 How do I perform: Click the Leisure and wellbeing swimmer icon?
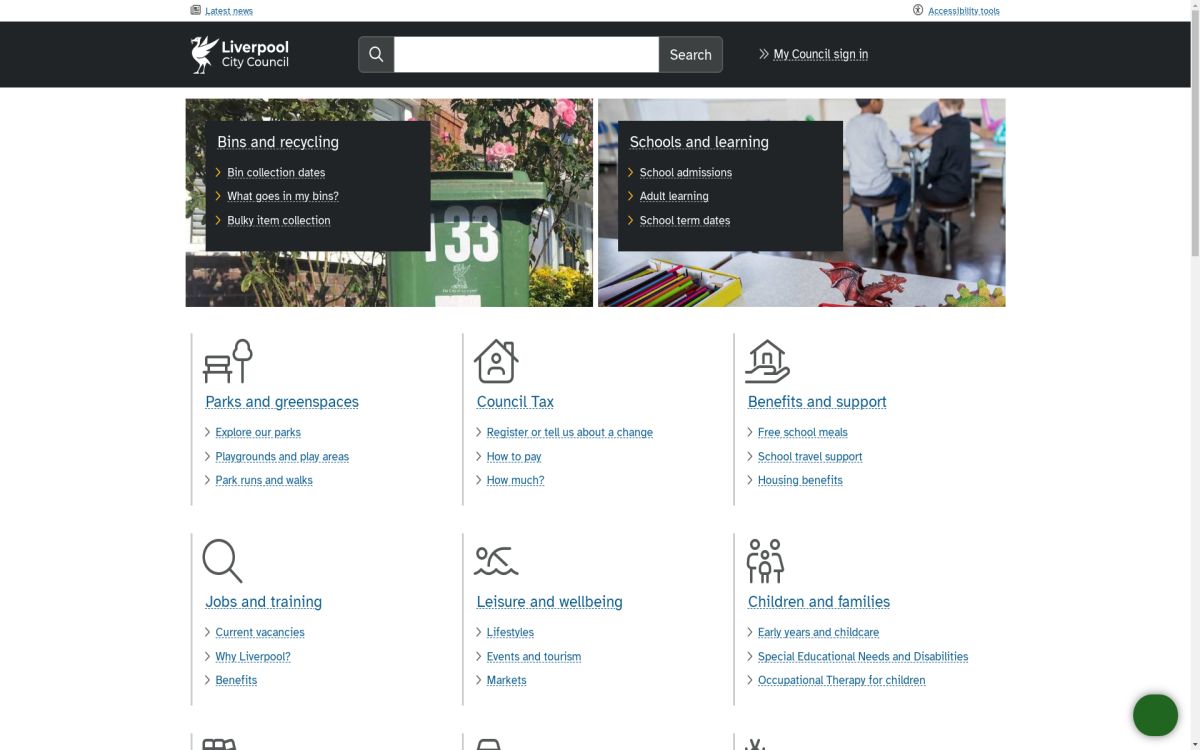click(496, 561)
